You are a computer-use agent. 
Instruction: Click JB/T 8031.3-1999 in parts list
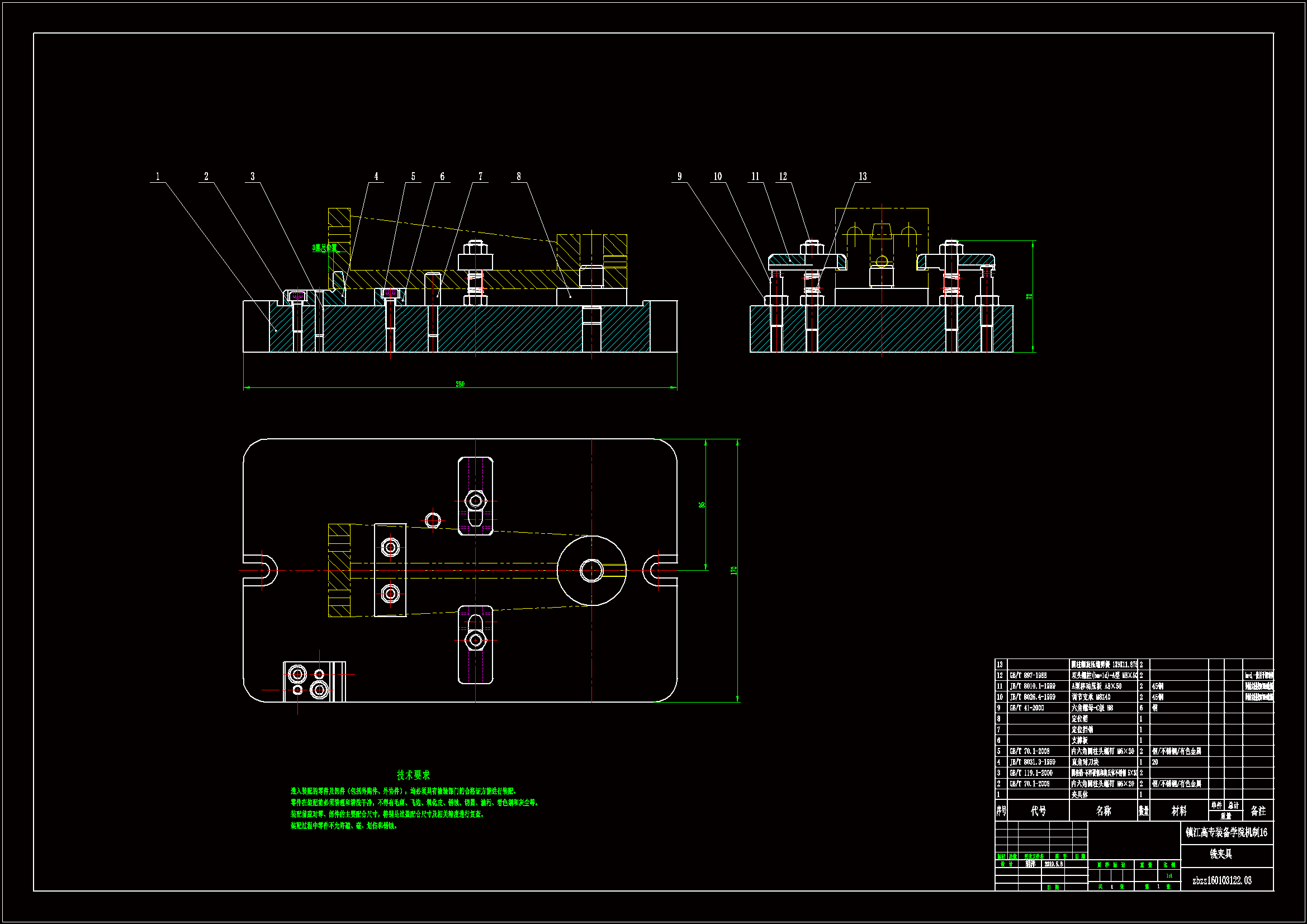[1032, 762]
